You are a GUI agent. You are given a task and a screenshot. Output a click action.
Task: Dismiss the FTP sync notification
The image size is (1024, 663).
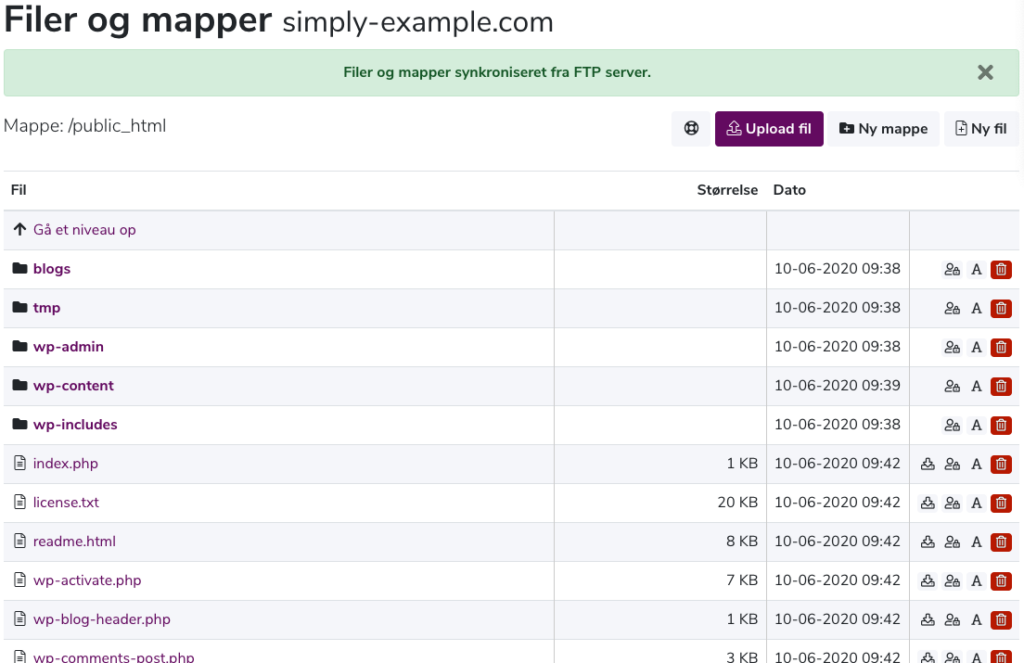click(985, 73)
